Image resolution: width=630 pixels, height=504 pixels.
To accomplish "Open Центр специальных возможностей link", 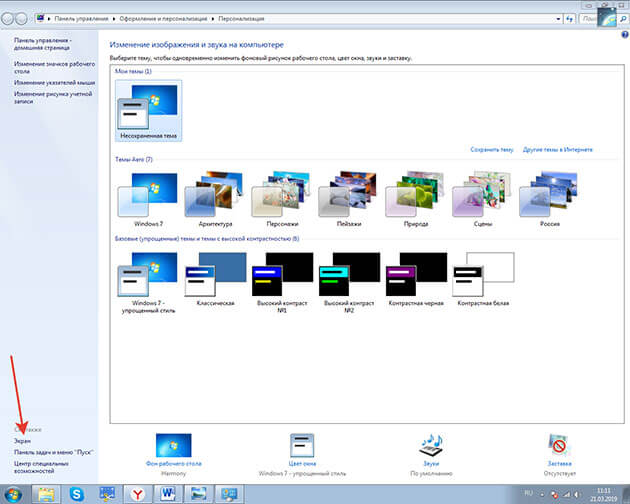I will coord(41,467).
